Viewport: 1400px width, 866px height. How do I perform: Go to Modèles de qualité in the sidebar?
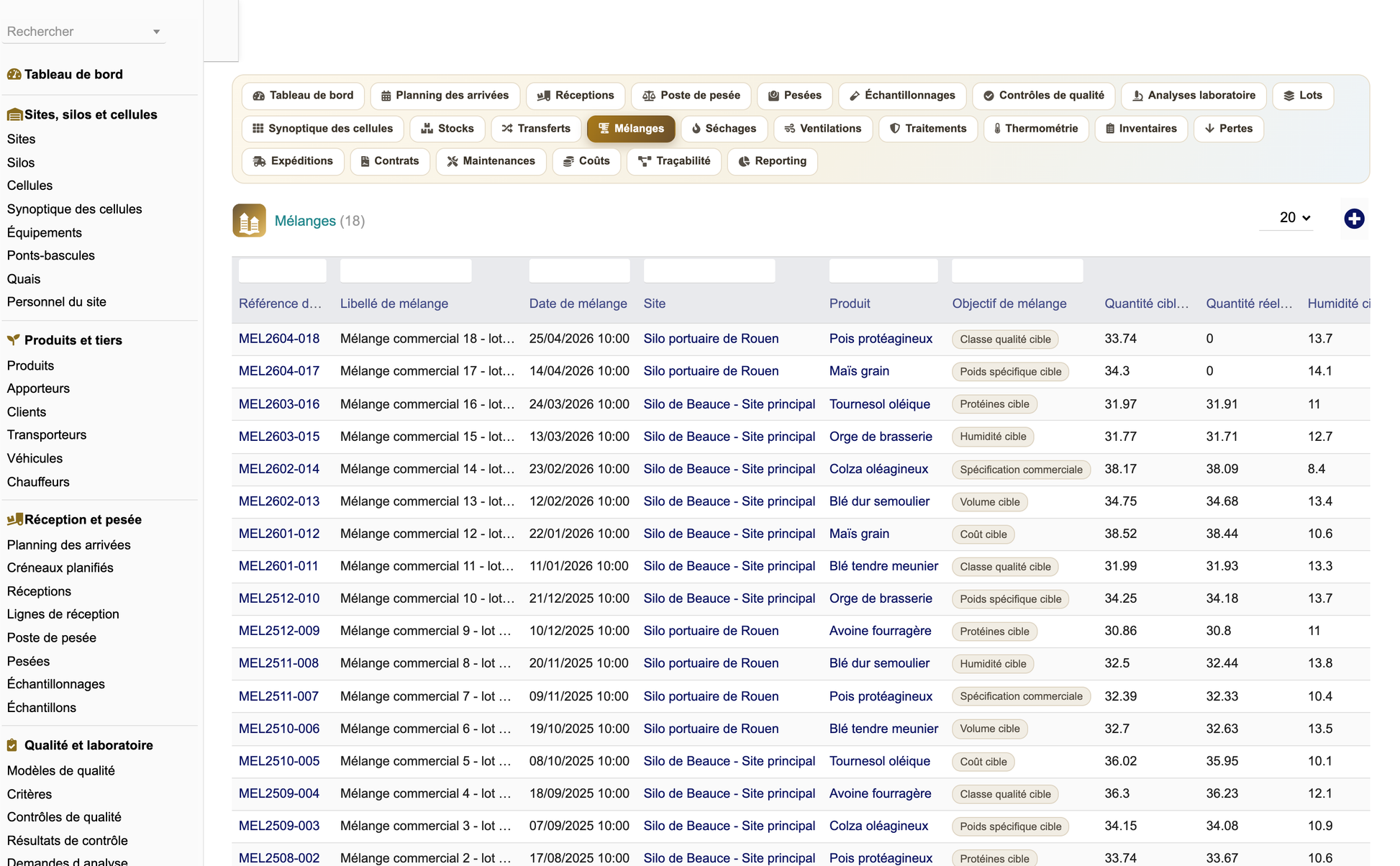pos(61,770)
